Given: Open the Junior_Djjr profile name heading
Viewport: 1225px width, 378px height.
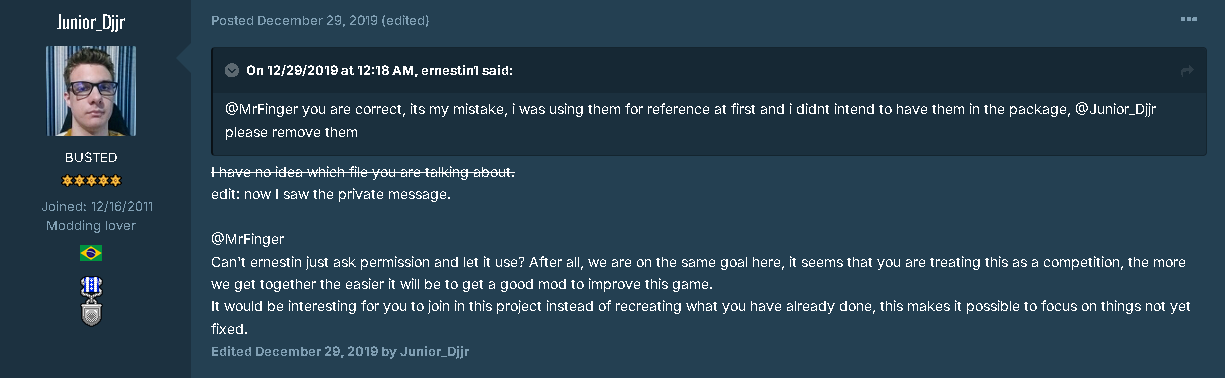Looking at the screenshot, I should coord(91,22).
